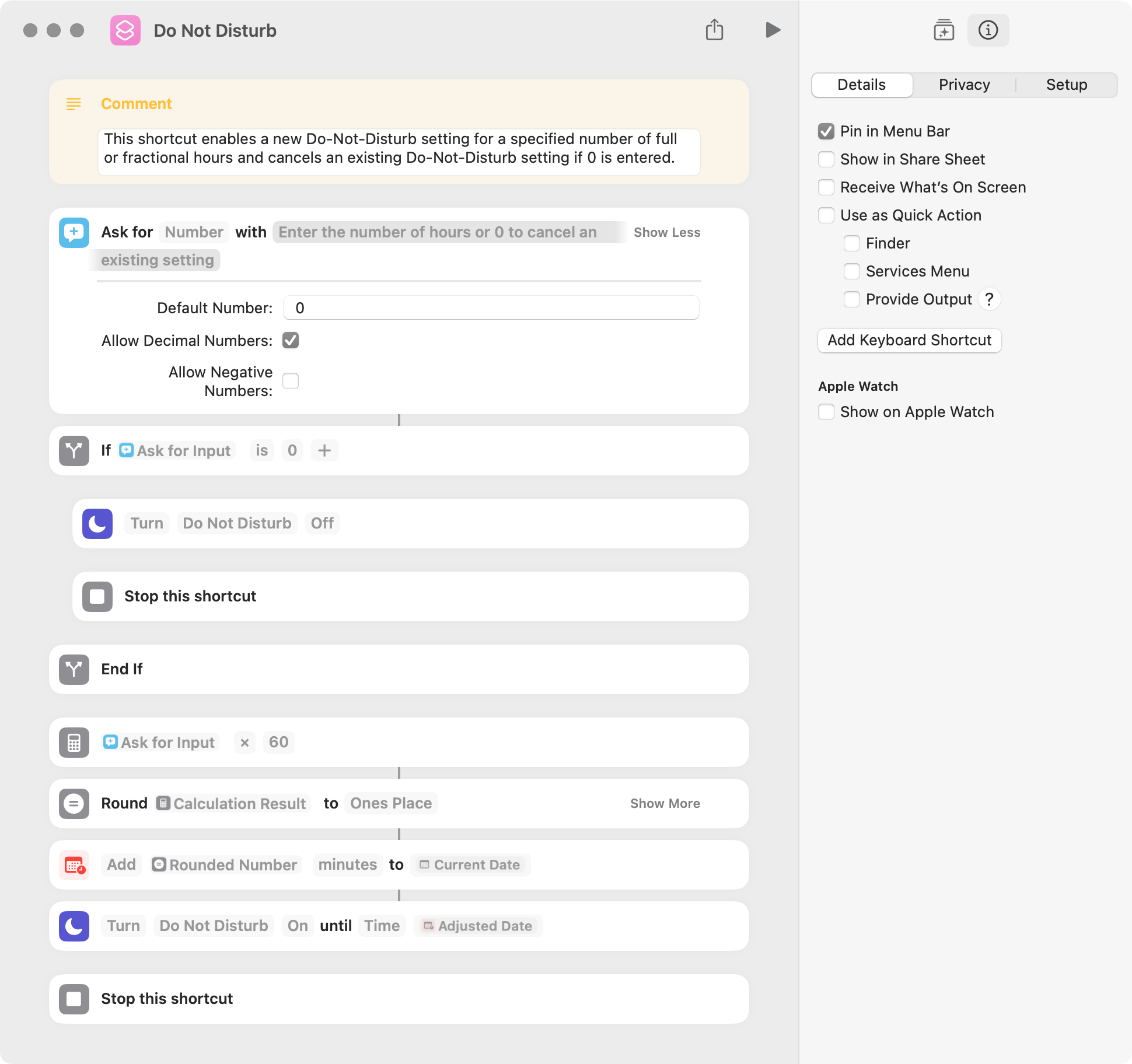Image resolution: width=1132 pixels, height=1064 pixels.
Task: Enable Show on Apple Watch
Action: [826, 412]
